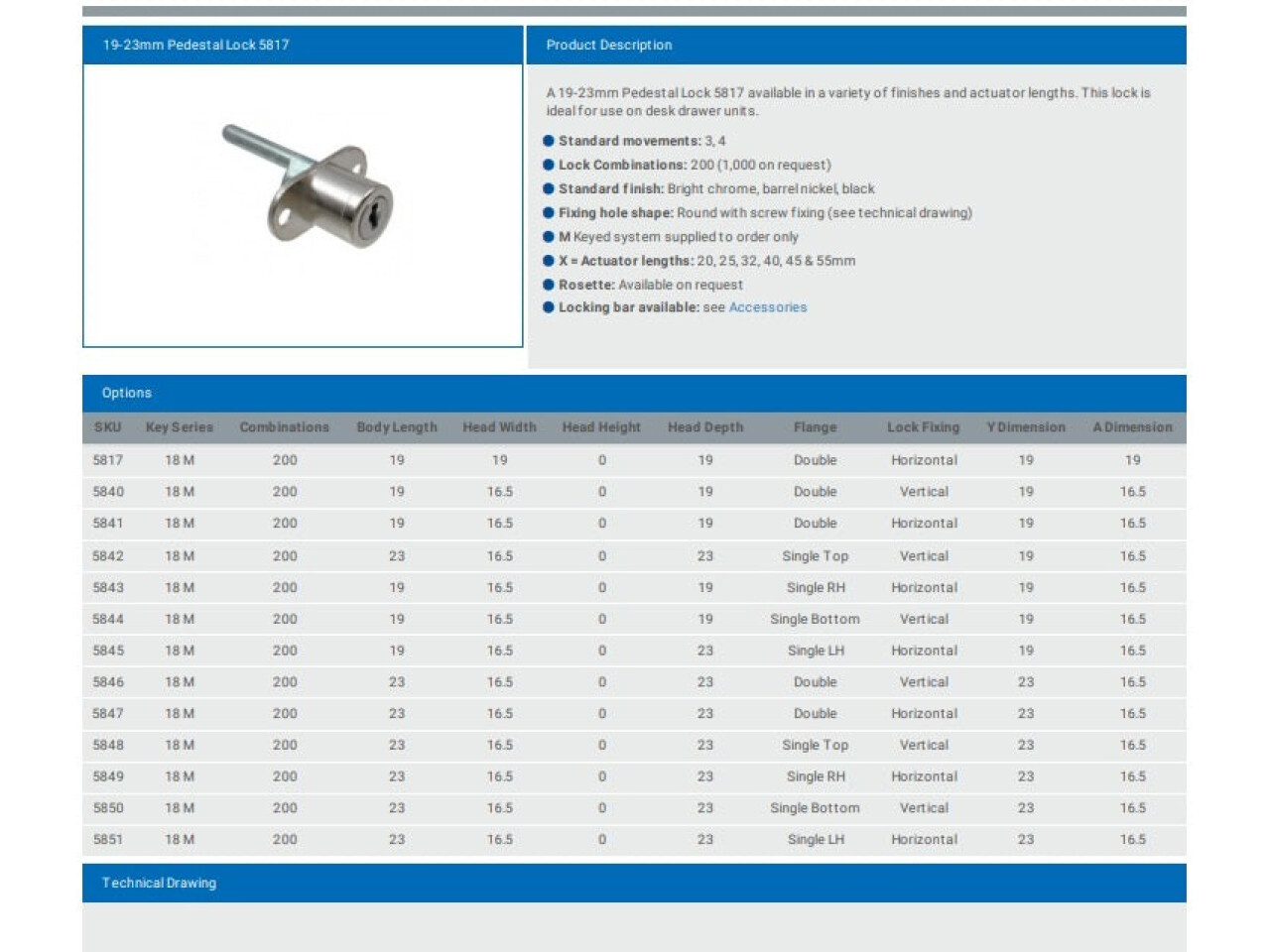Click the Flange column header
The height and width of the screenshot is (952, 1270).
(816, 427)
